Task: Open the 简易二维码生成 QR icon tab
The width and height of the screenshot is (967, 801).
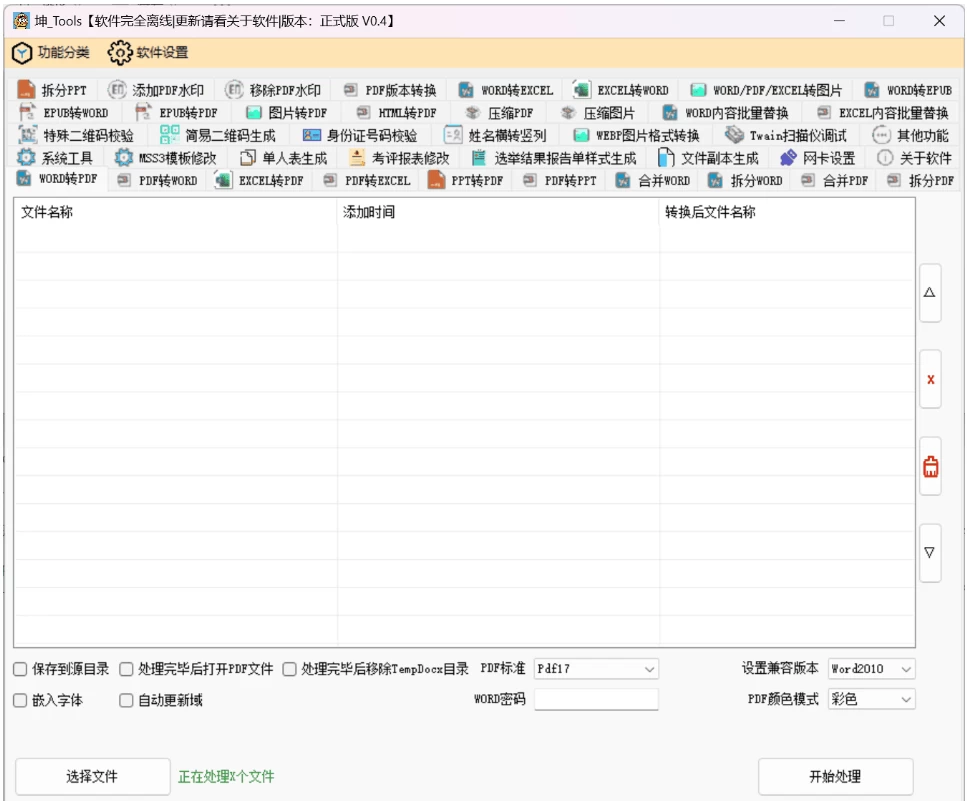Action: pos(170,135)
